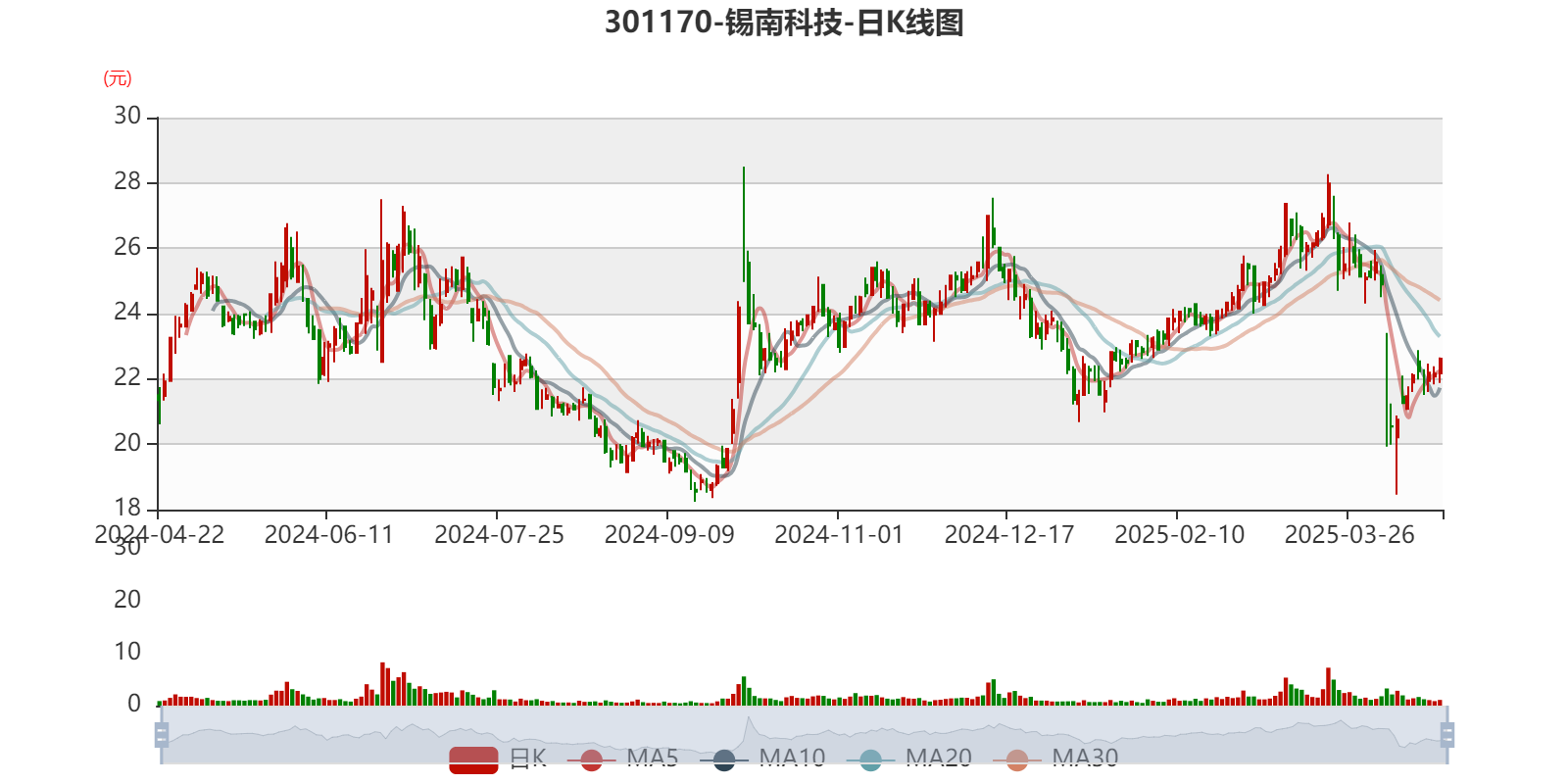Click the 2024-12-17 date axis label
This screenshot has height=784, width=1568.
click(1009, 535)
